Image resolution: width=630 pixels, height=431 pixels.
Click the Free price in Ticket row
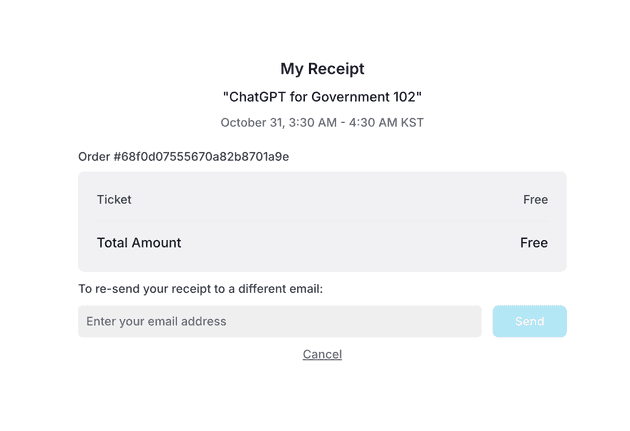(535, 199)
